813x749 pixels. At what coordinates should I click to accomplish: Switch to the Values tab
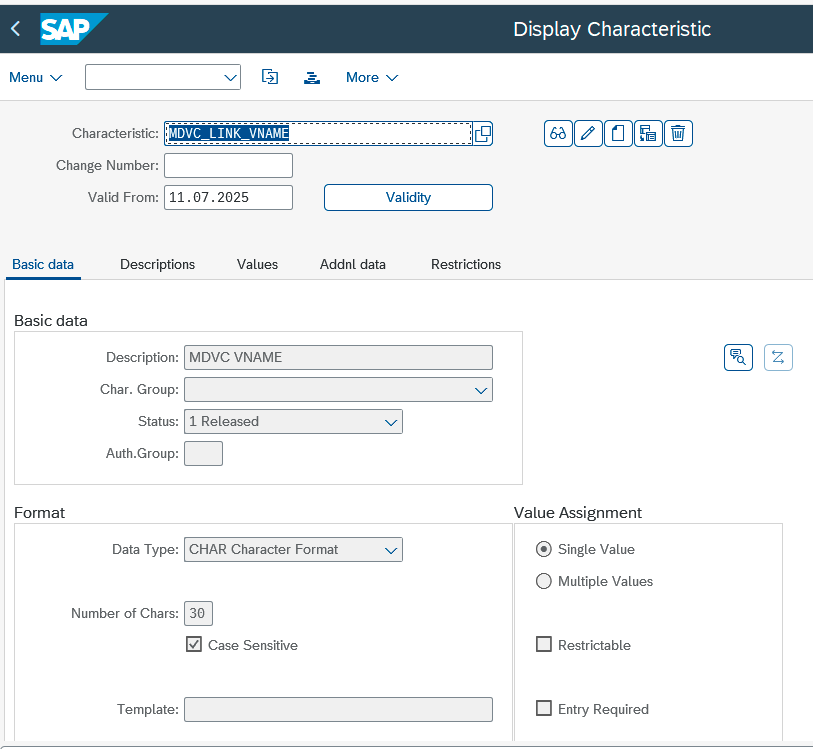coord(257,264)
